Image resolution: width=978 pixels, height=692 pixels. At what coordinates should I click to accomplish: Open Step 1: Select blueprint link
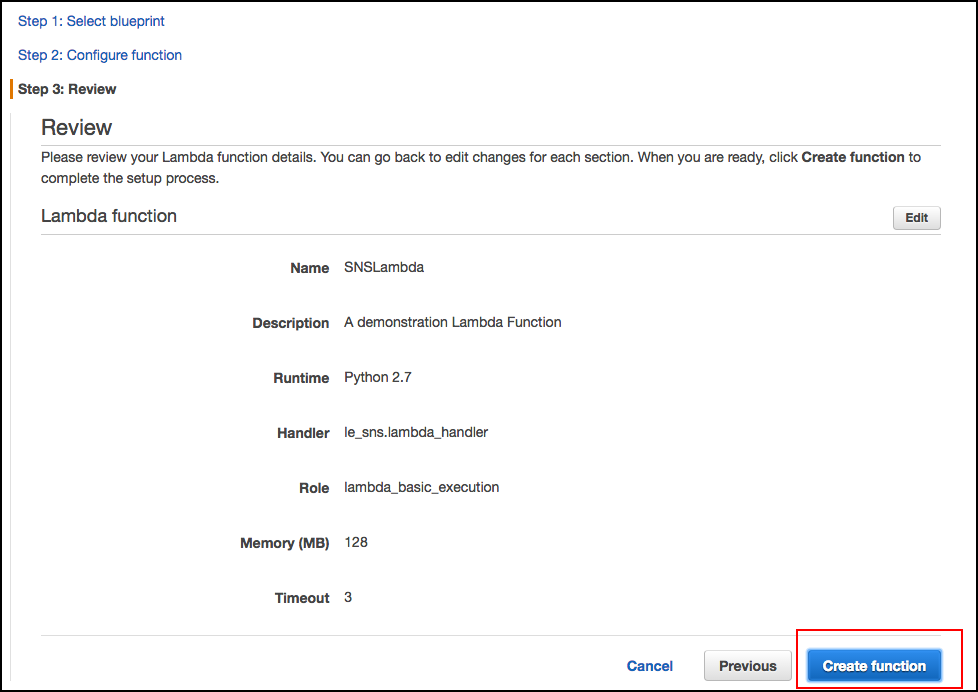(91, 21)
